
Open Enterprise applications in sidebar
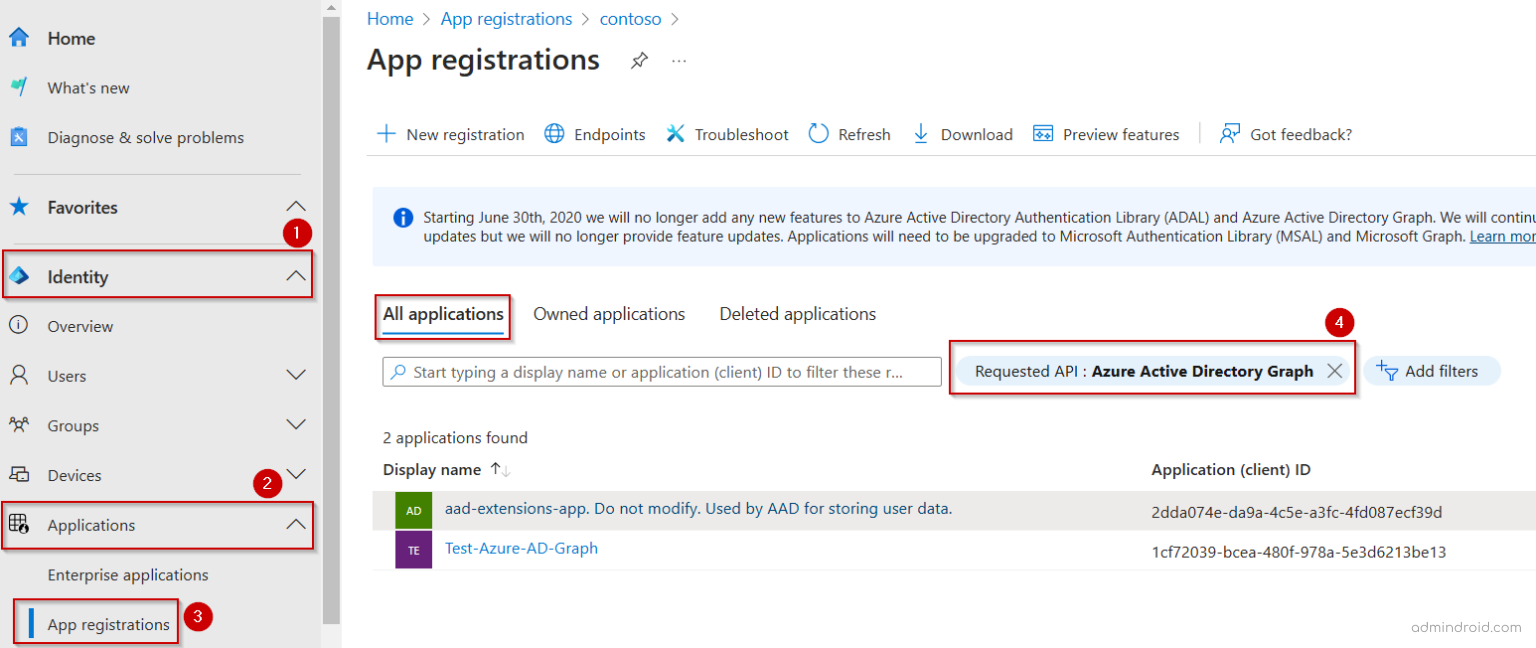point(128,575)
